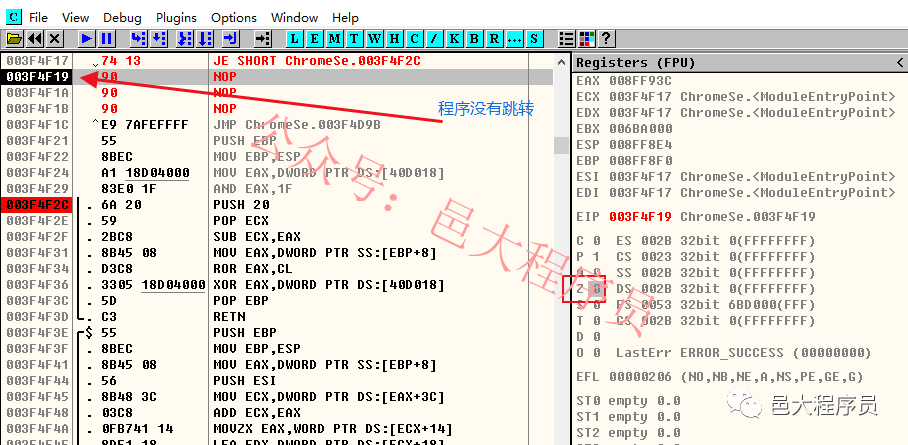Show the CPU window with C button

tap(414, 39)
